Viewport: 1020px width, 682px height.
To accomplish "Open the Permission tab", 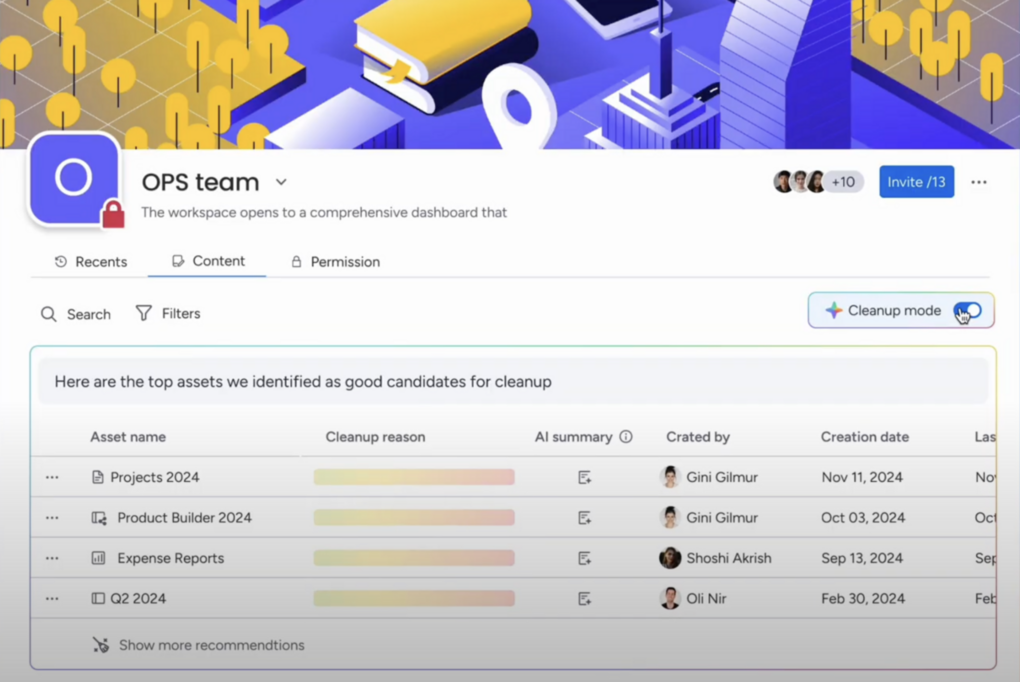I will pyautogui.click(x=335, y=262).
